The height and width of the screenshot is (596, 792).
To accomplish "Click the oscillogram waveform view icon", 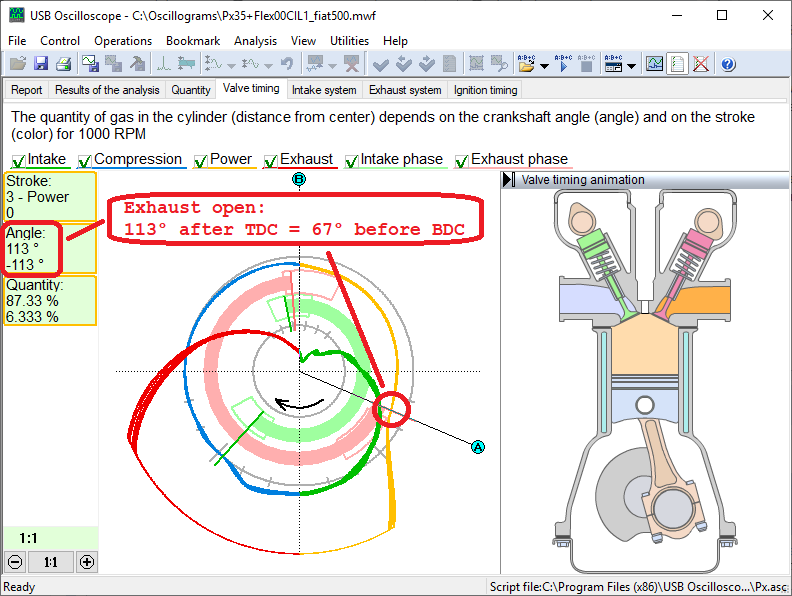I will click(654, 64).
